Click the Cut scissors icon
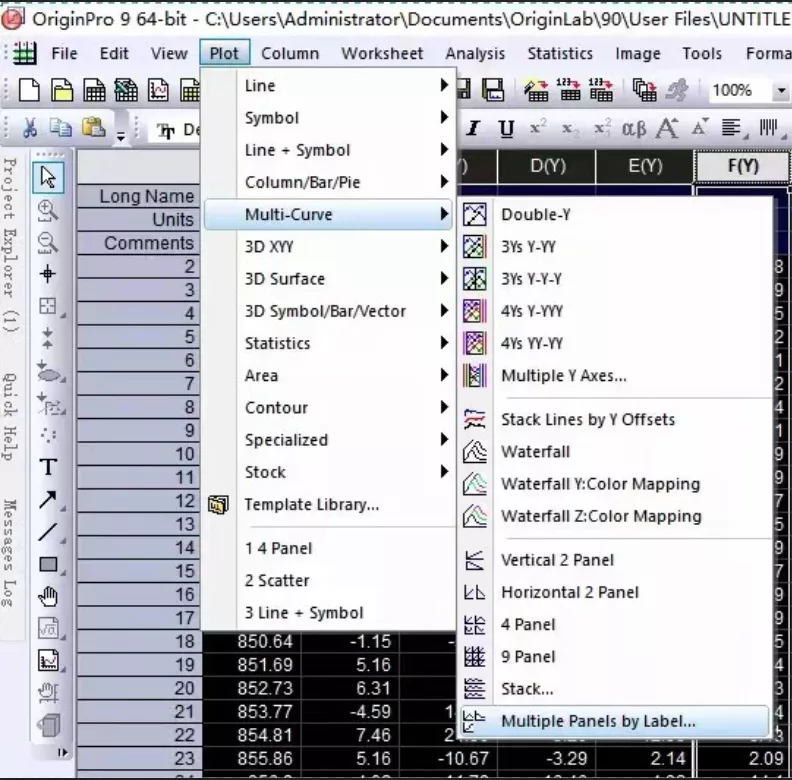The height and width of the screenshot is (780, 792). 30,128
